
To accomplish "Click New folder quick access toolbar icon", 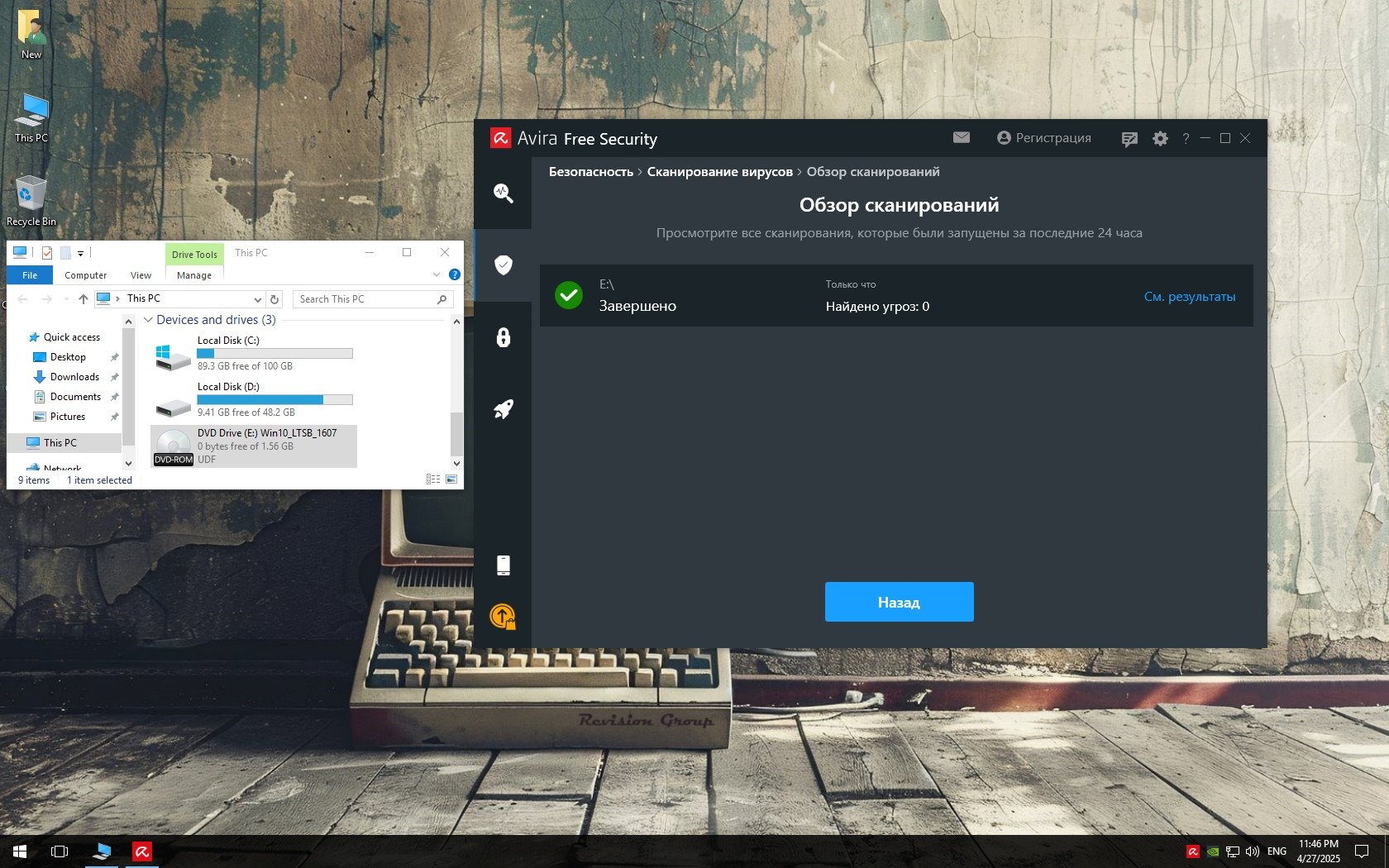I will (64, 253).
